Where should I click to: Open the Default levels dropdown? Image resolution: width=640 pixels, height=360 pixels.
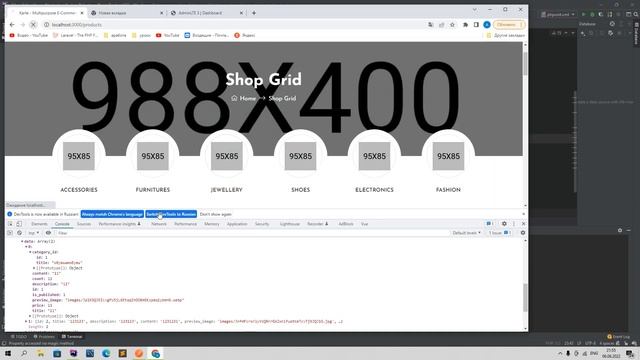point(467,233)
